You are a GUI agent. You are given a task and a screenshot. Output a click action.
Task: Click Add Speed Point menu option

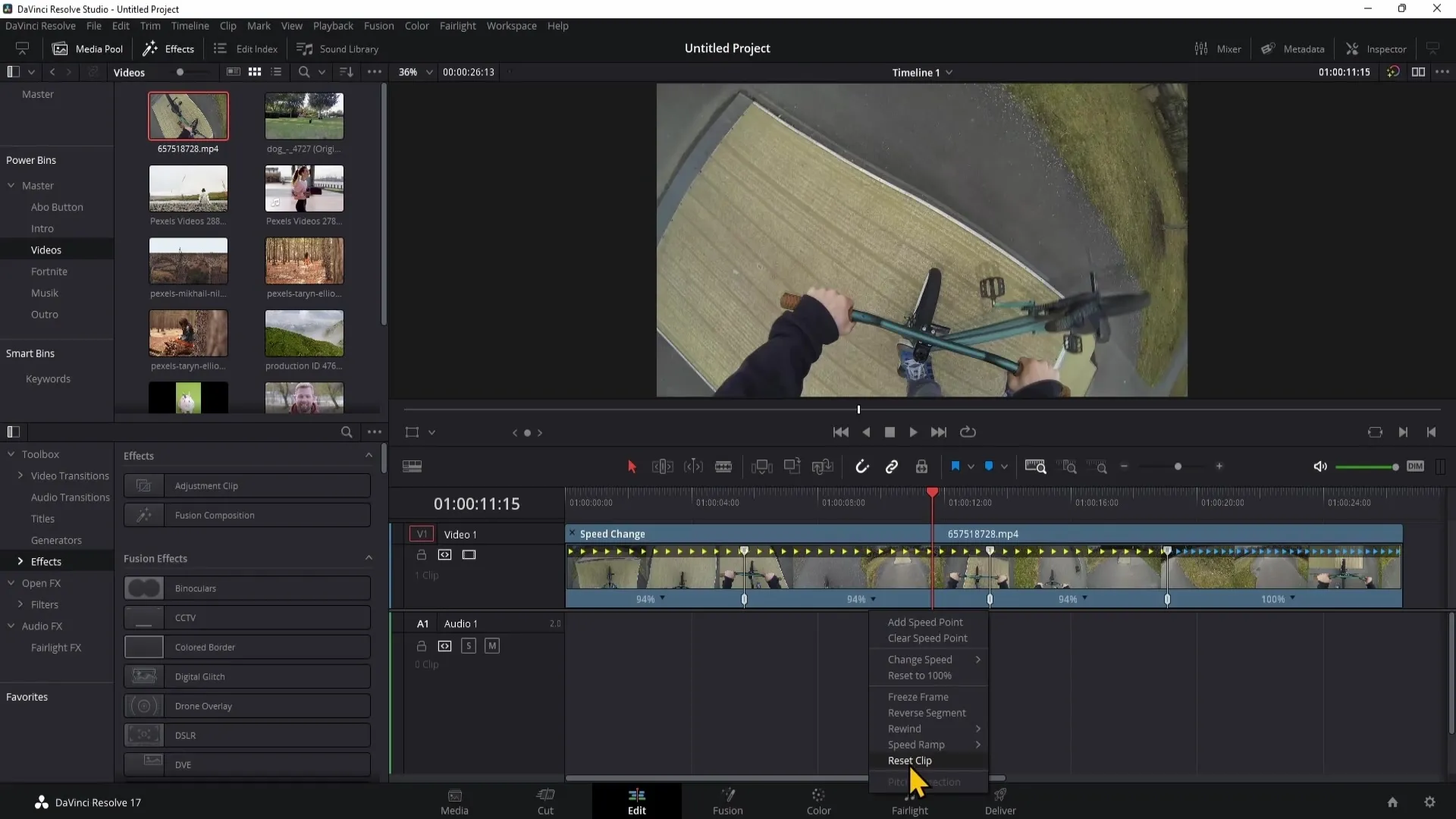tap(925, 622)
